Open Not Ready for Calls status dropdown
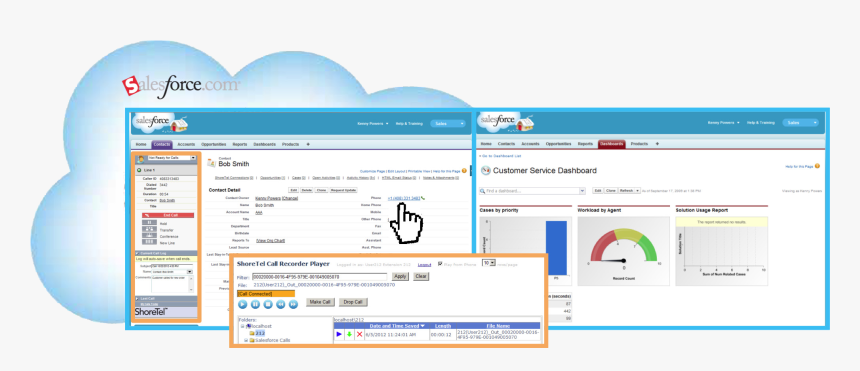 [x=193, y=158]
